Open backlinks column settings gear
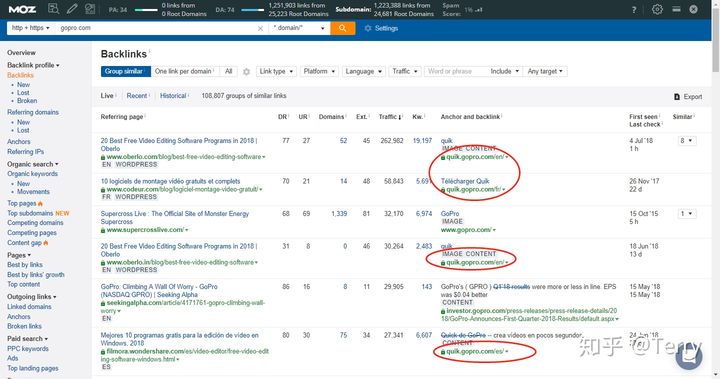This screenshot has width=720, height=379. pyautogui.click(x=246, y=72)
